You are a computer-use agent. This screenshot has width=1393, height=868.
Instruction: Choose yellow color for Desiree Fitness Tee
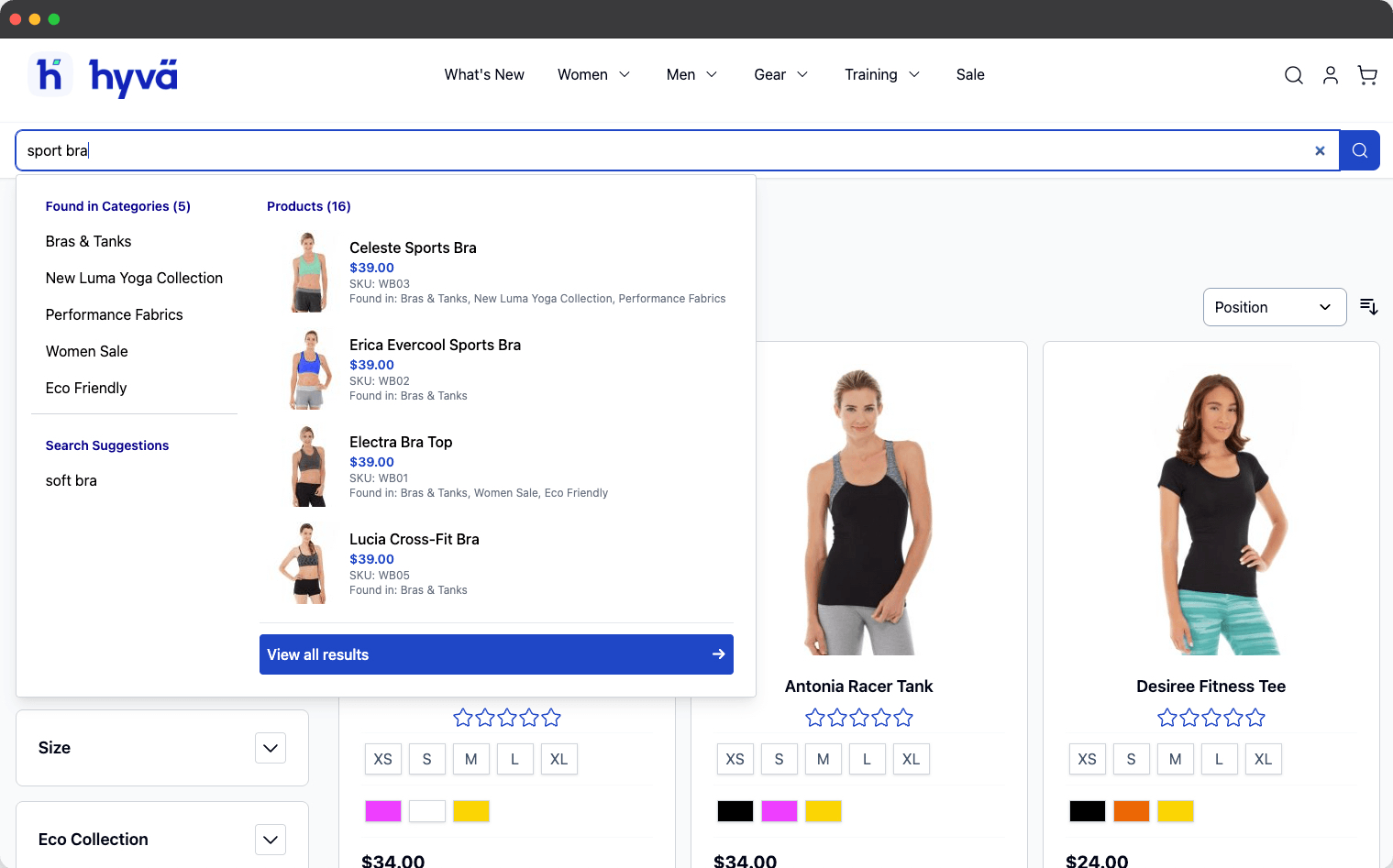(x=1175, y=811)
